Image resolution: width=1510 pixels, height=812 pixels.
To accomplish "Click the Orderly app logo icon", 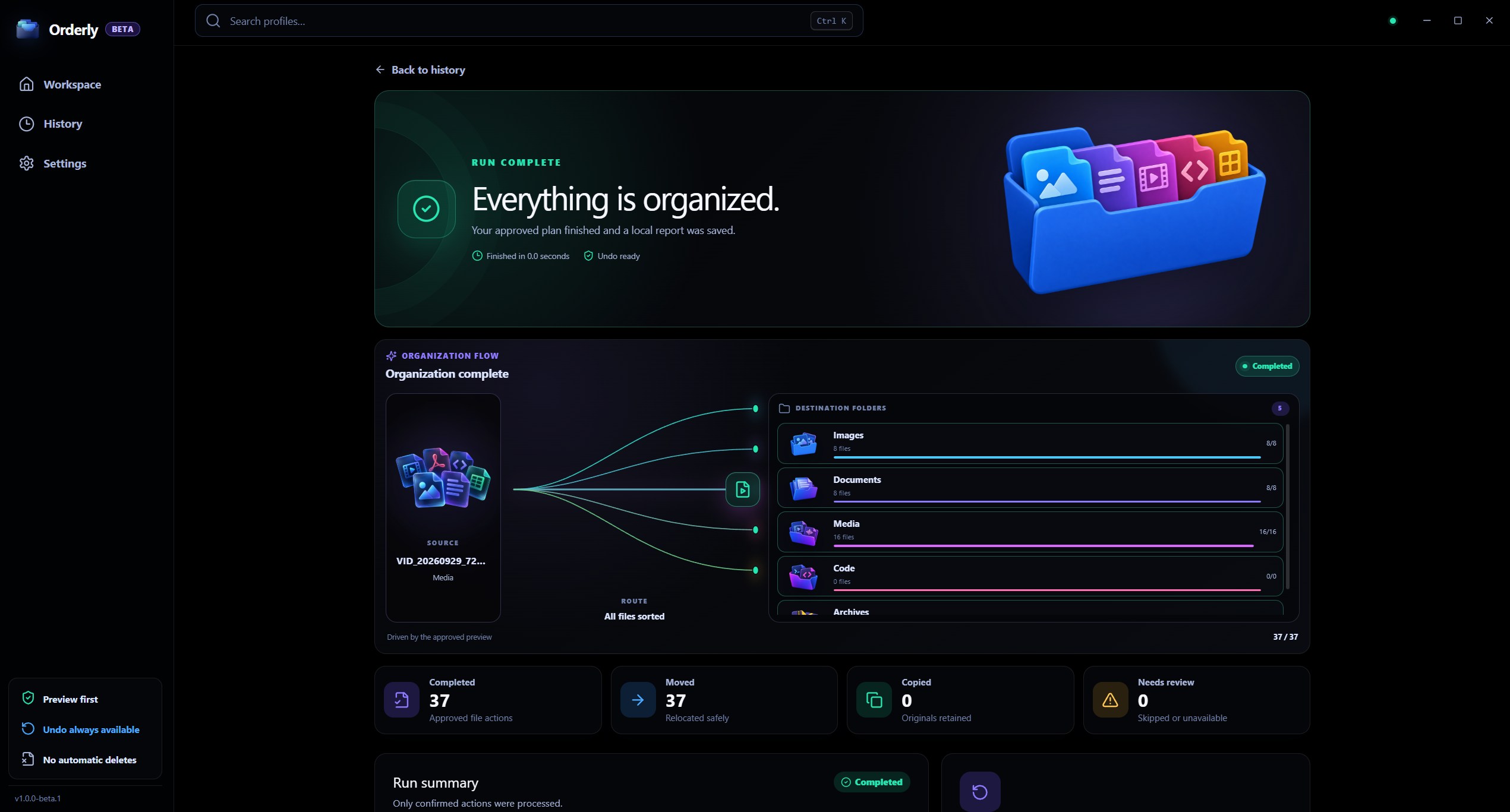I will tap(27, 29).
